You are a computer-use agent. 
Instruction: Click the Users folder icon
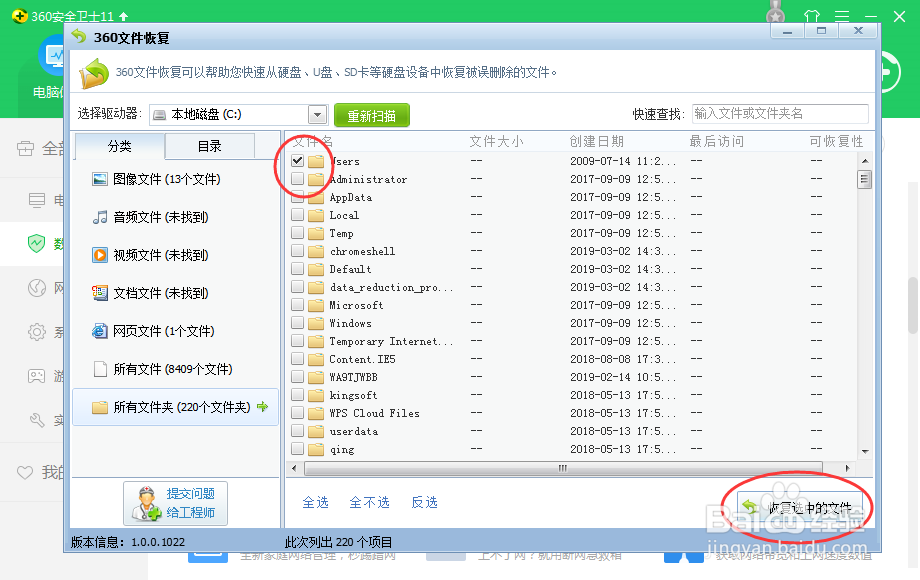click(316, 161)
